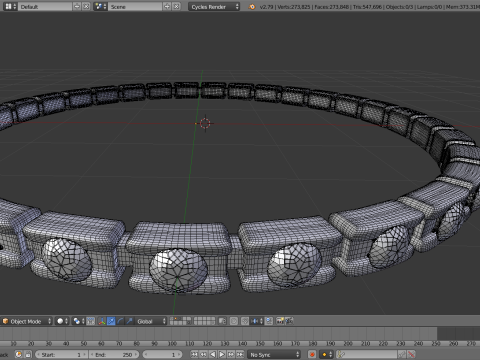The image size is (480, 360).
Task: Click the OpenGL render image icon
Action: [280, 321]
